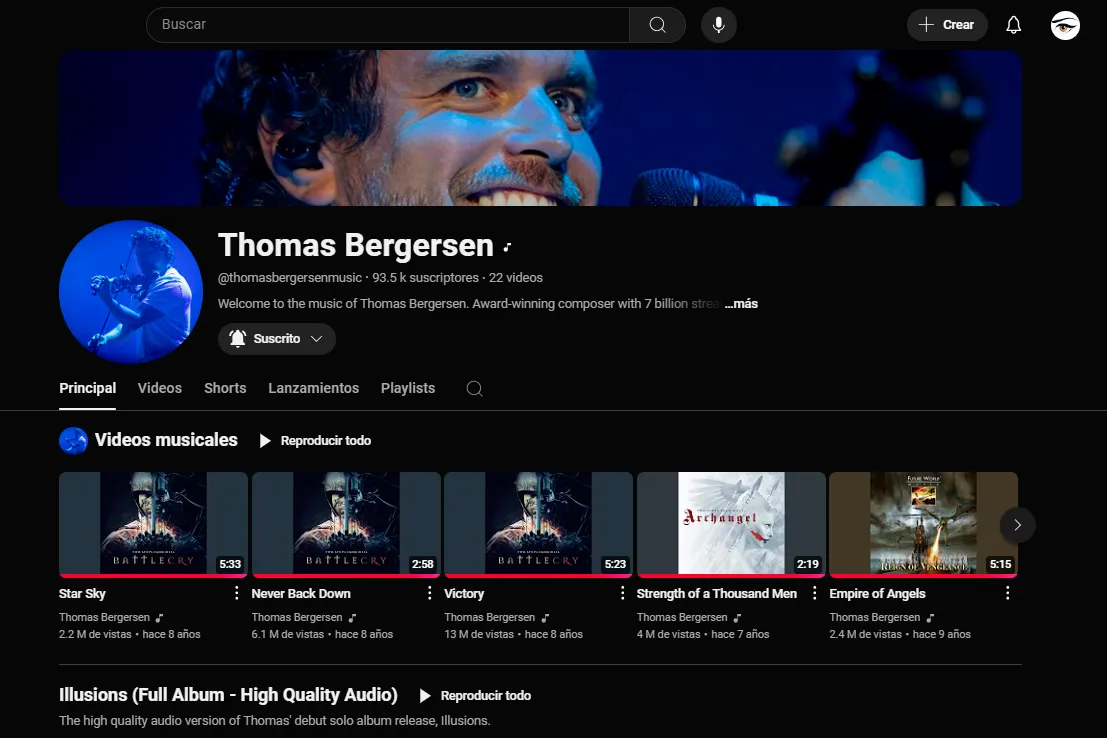The width and height of the screenshot is (1107, 738).
Task: Open the Victory video thumbnail
Action: 539,523
